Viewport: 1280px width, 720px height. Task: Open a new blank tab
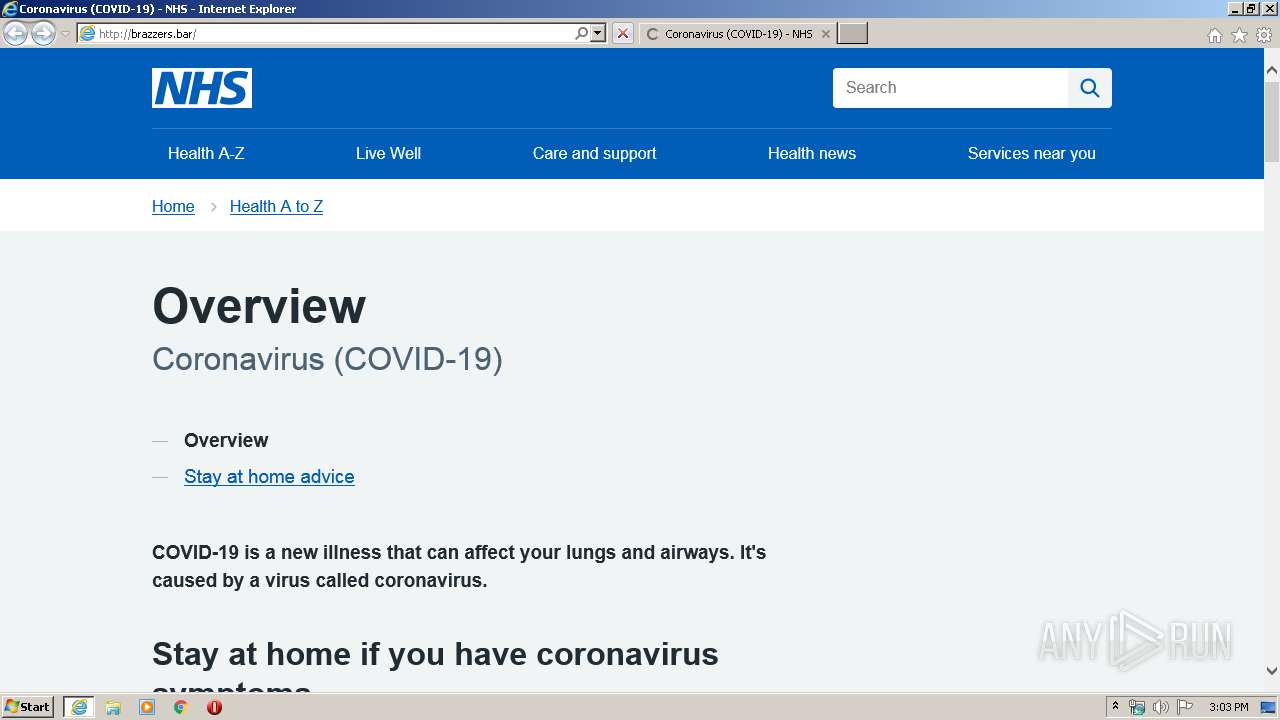[852, 34]
